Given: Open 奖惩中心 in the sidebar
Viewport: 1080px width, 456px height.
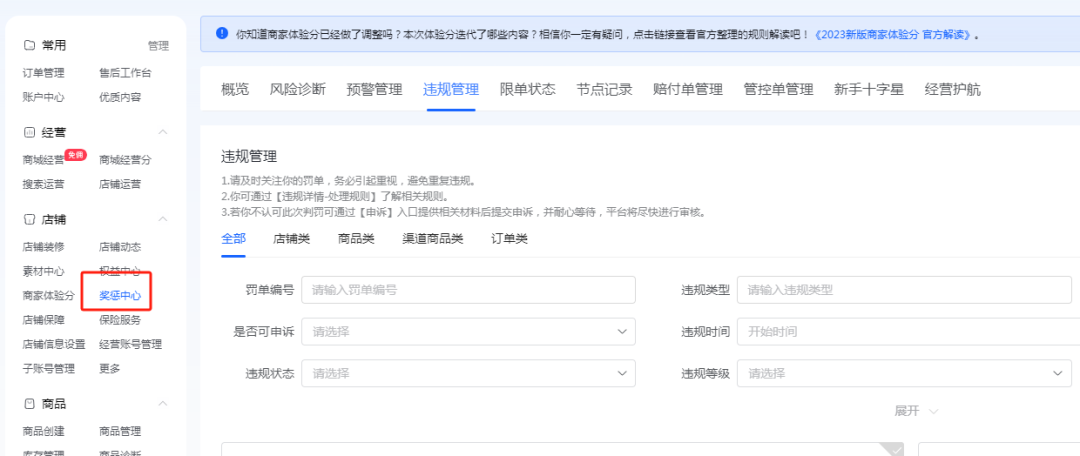Looking at the screenshot, I should [120, 296].
